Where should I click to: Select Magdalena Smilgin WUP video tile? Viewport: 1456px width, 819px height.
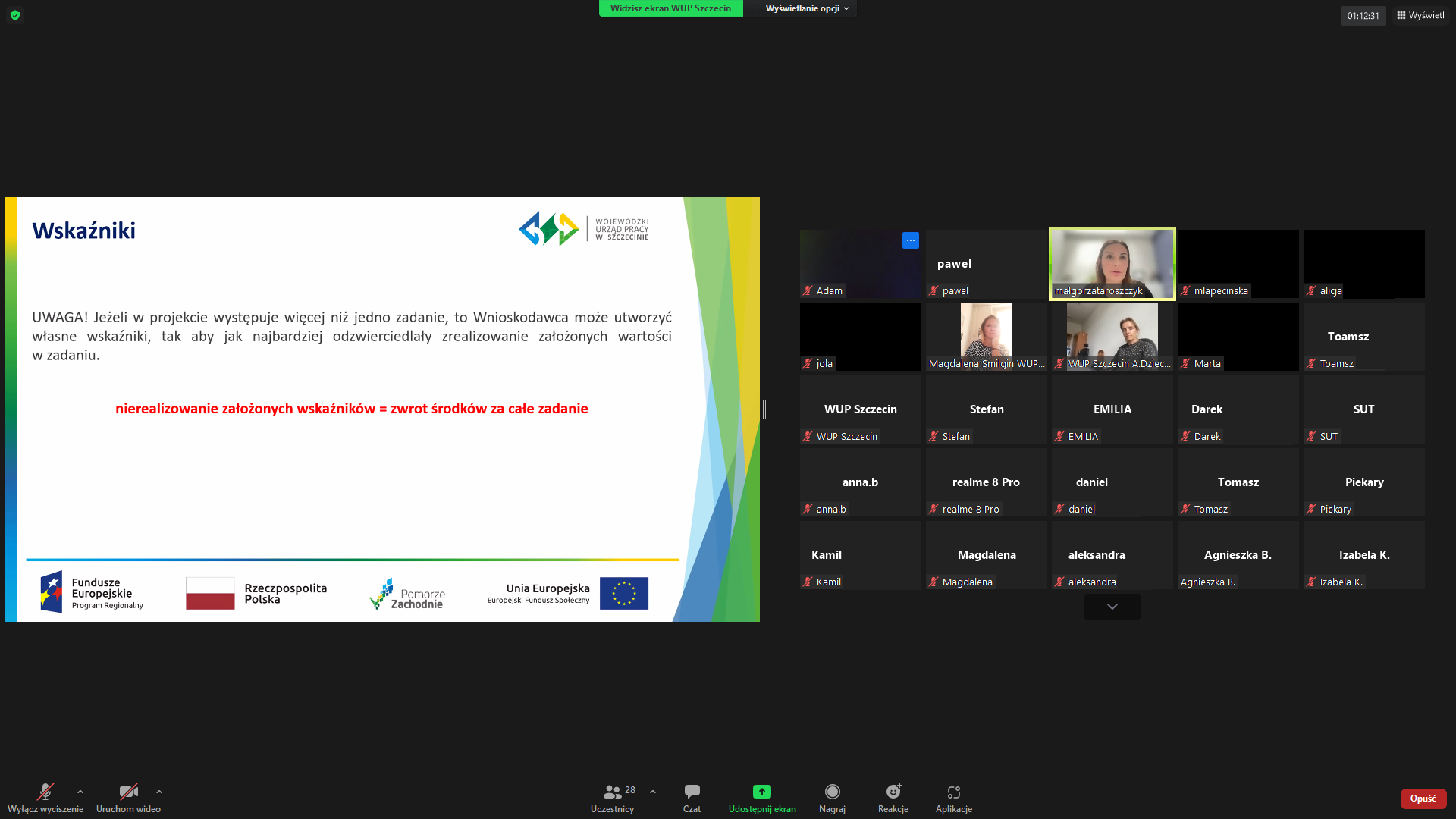(987, 337)
